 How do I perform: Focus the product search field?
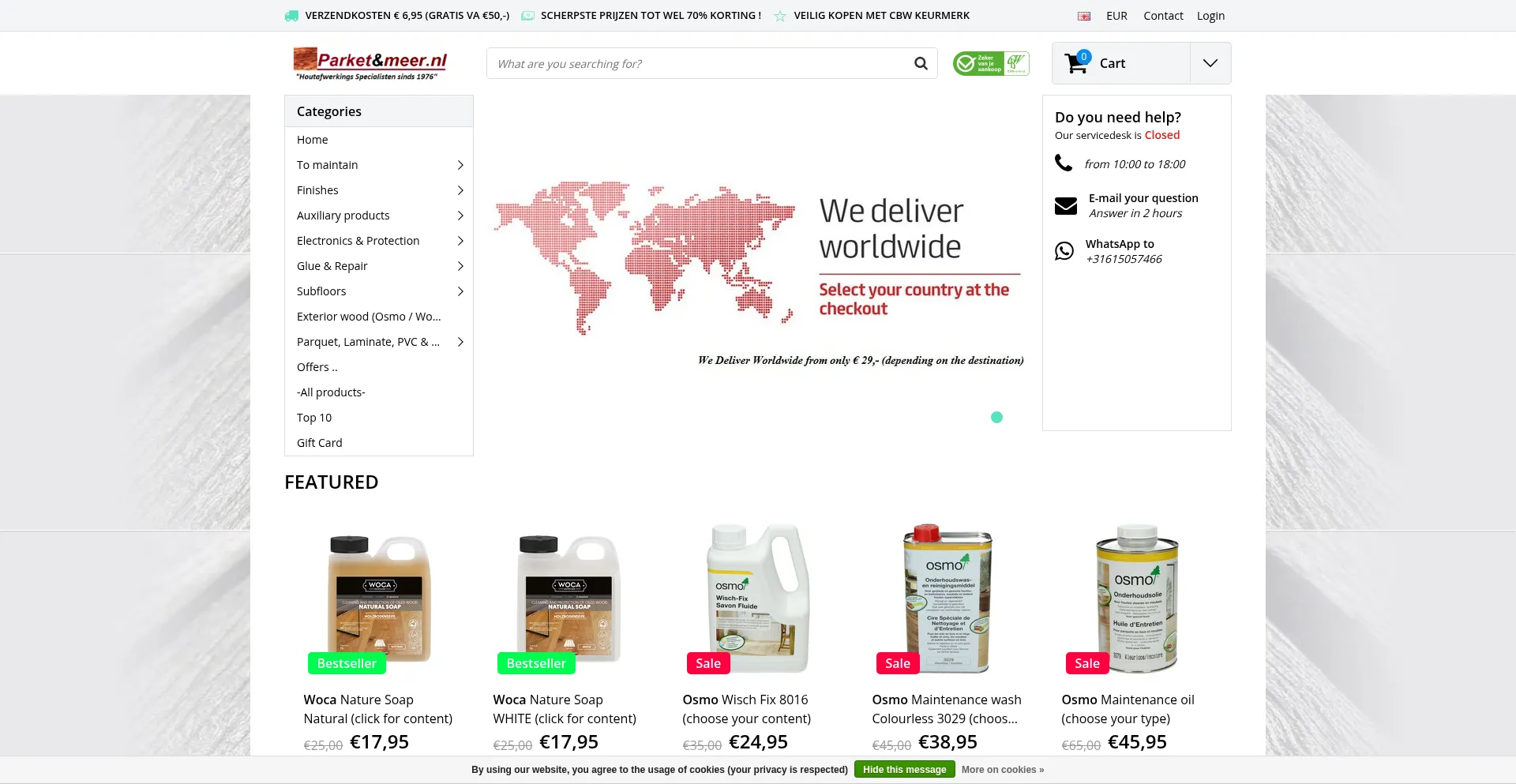[699, 63]
